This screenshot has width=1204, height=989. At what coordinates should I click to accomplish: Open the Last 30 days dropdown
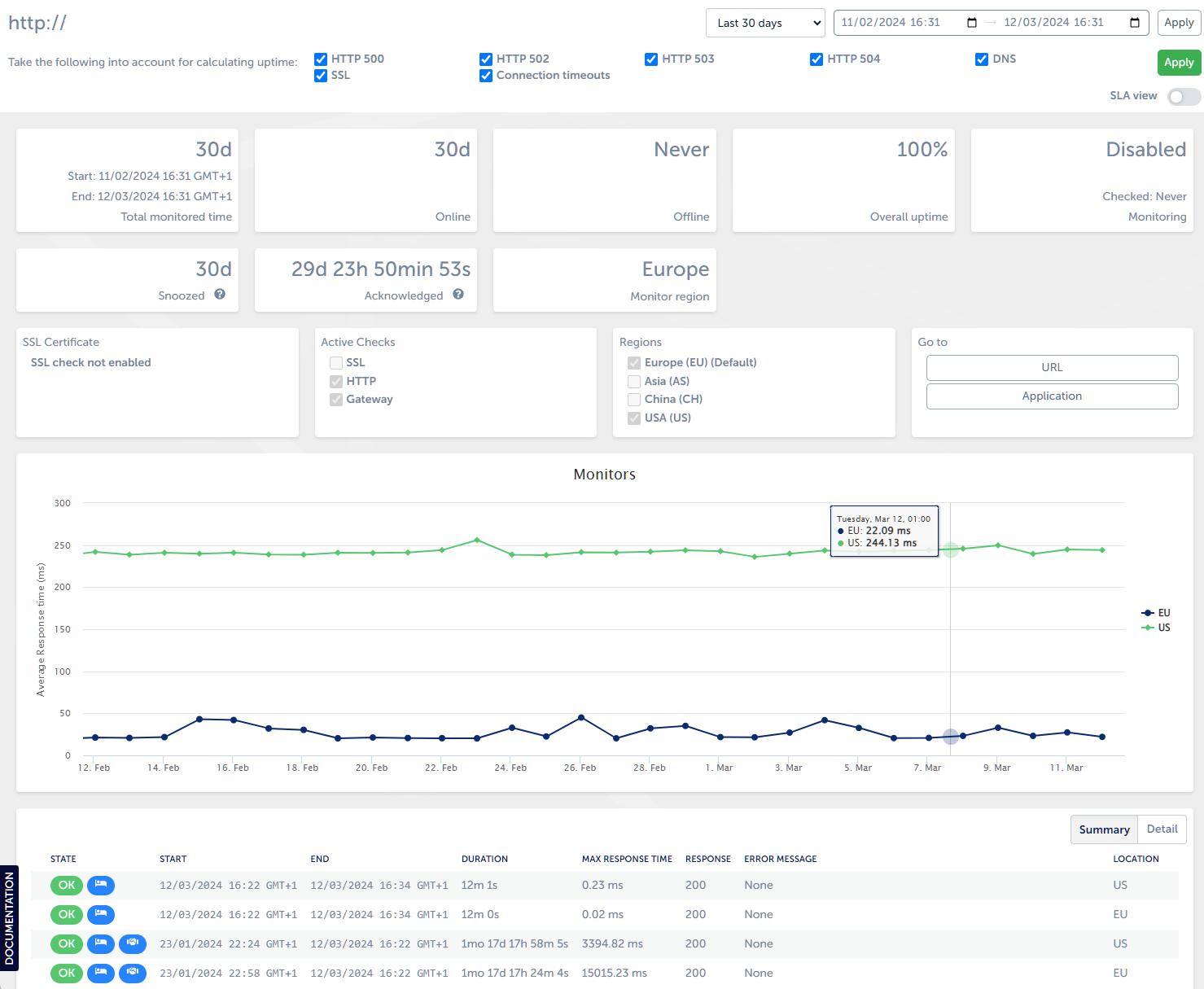[x=764, y=23]
